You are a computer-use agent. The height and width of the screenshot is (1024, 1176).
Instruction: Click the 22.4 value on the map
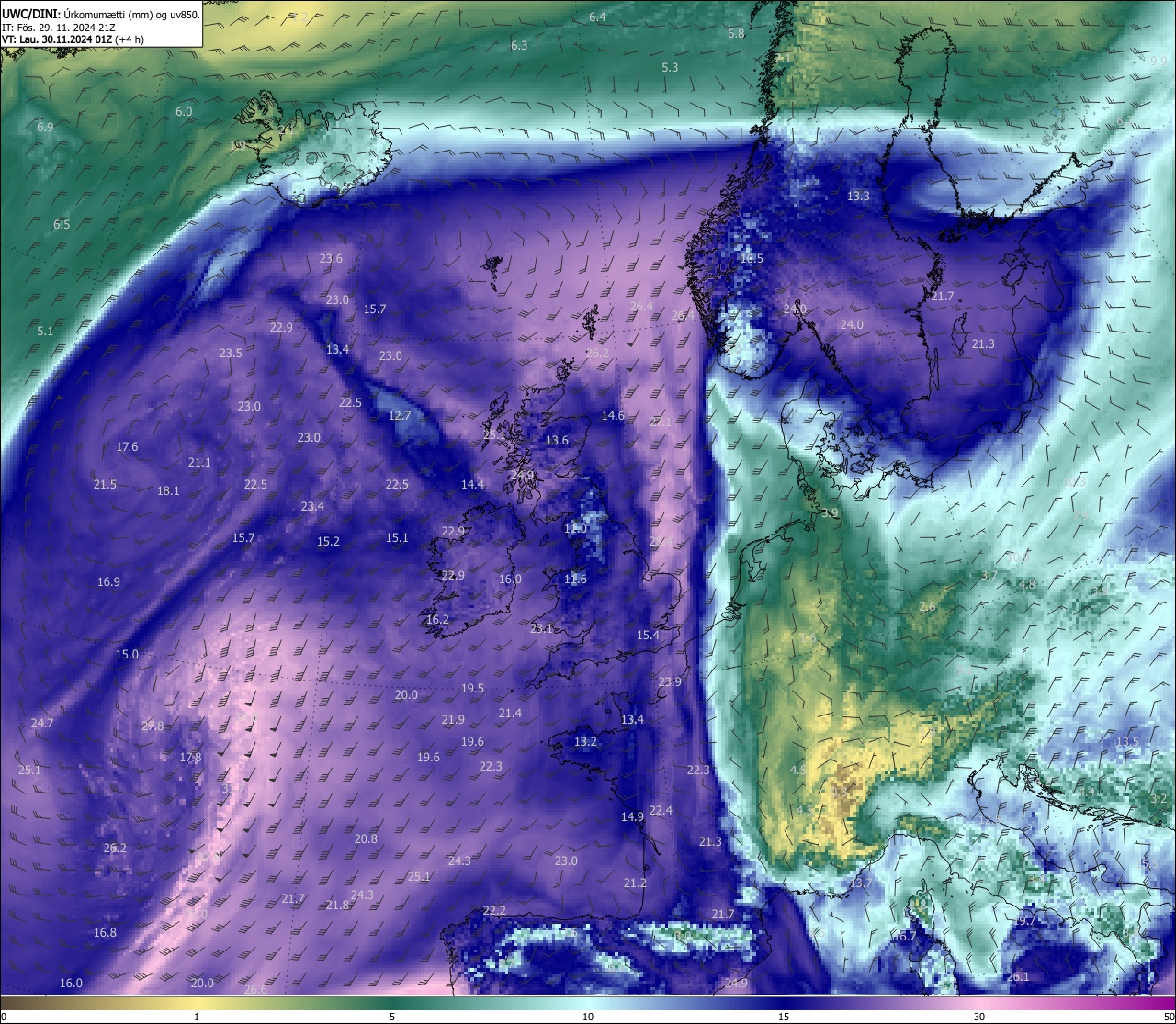(661, 811)
